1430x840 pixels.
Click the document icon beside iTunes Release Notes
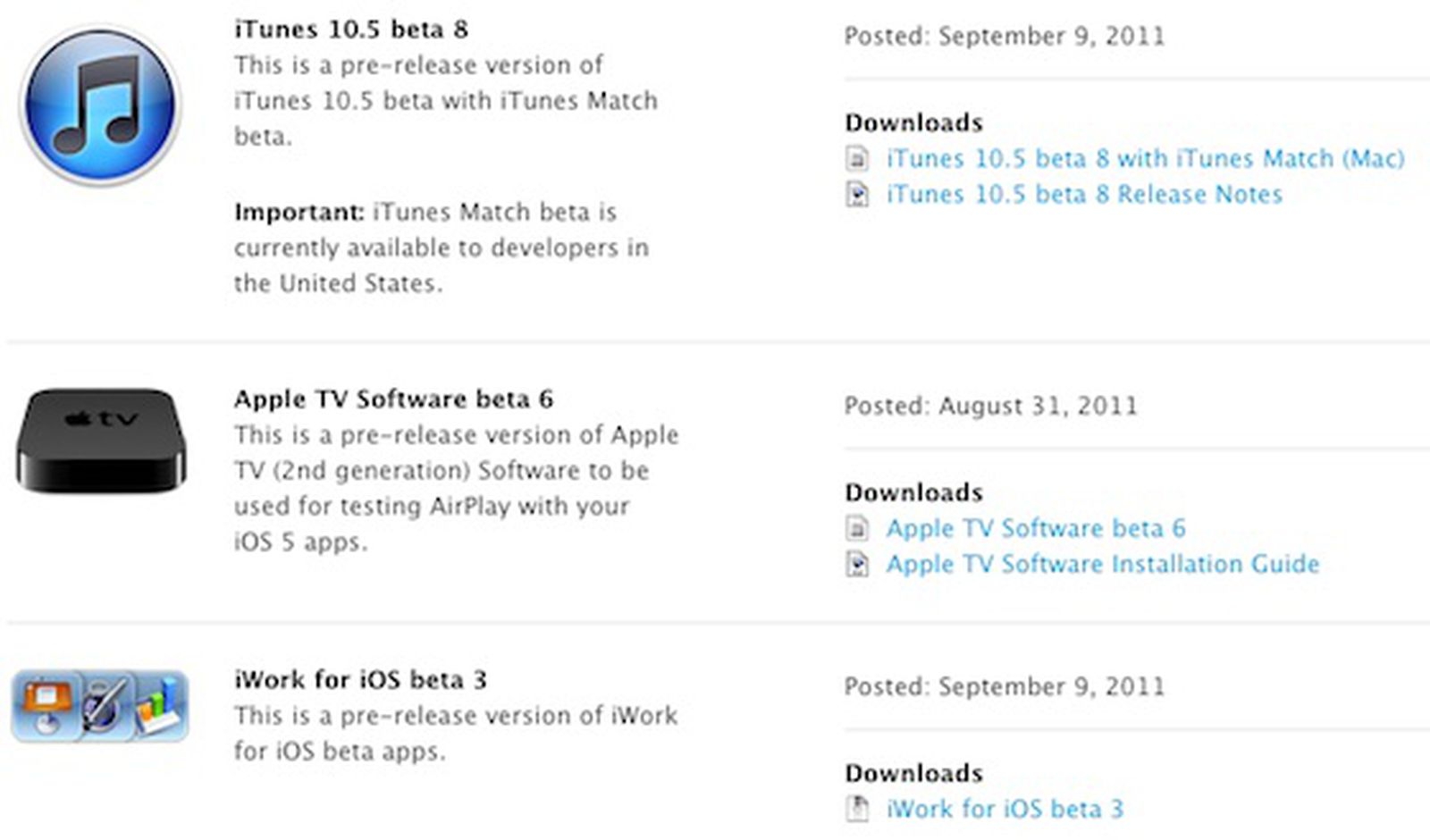pyautogui.click(x=857, y=195)
